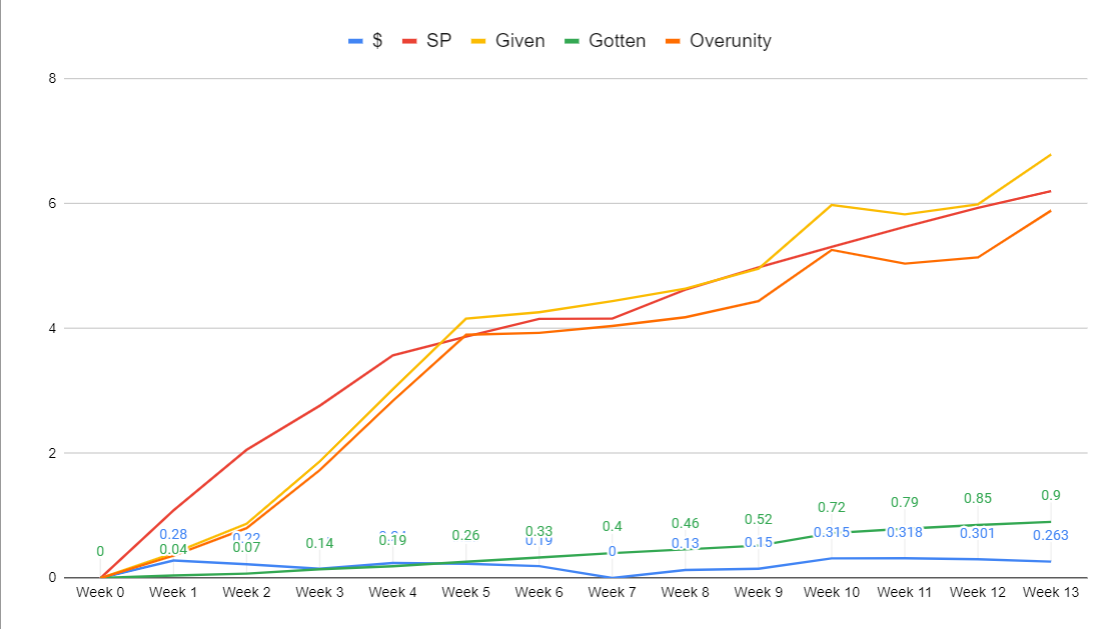Click the y-axis value 8
Screen dimensions: 1113x629
[52, 79]
